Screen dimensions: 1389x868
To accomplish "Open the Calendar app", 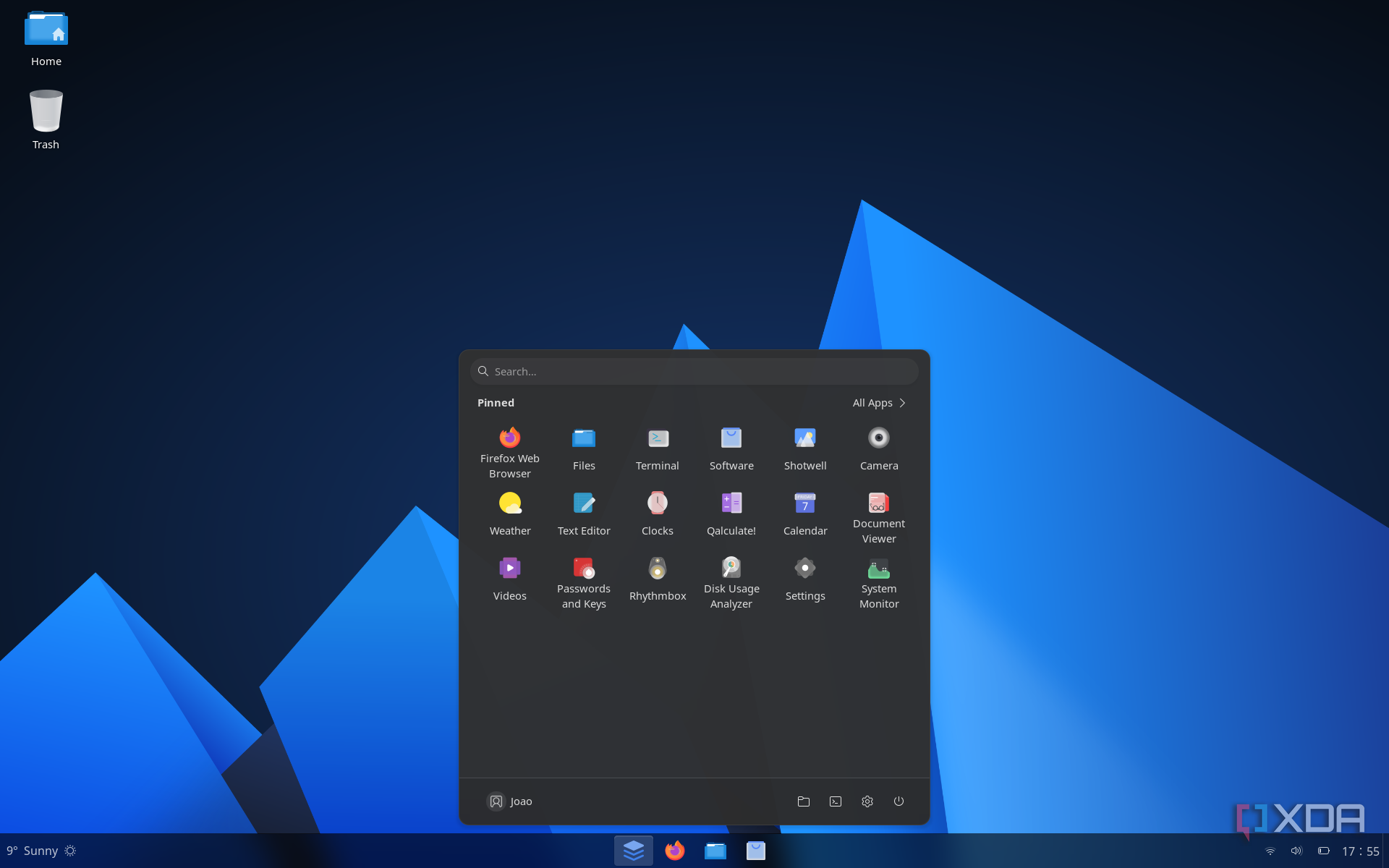I will click(805, 514).
